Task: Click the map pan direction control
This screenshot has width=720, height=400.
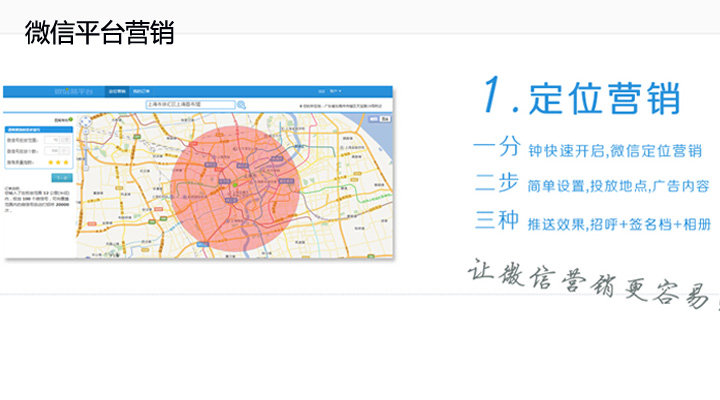Action: pos(85,121)
